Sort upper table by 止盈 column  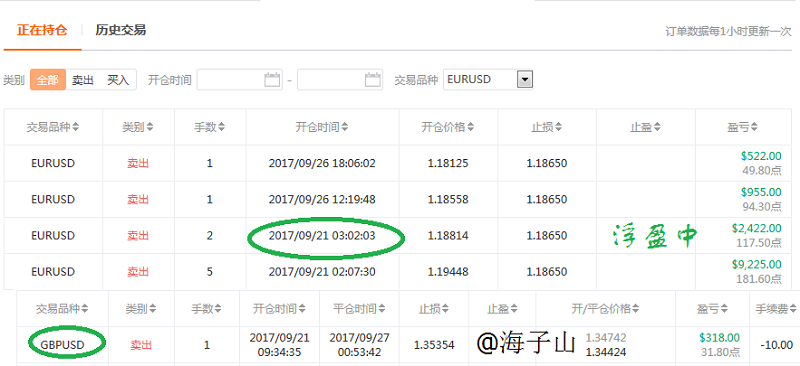point(645,127)
